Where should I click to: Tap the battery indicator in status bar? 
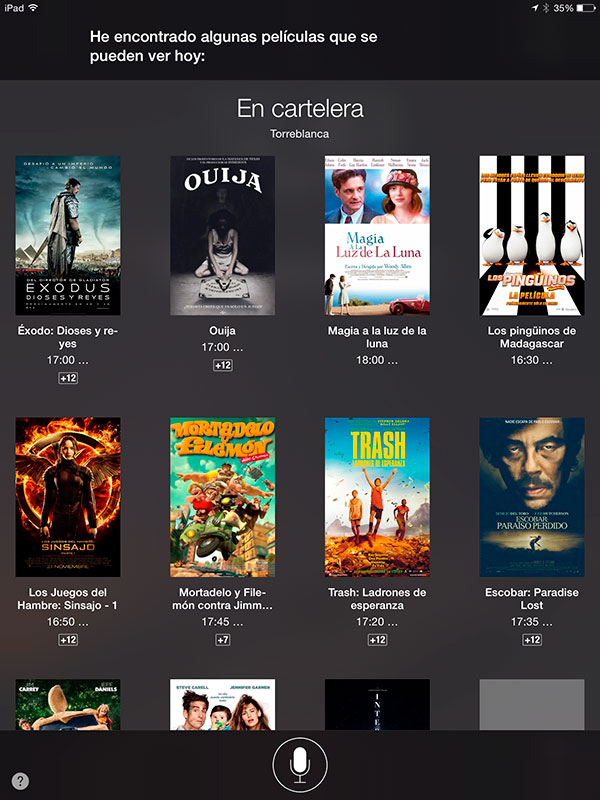coord(586,8)
